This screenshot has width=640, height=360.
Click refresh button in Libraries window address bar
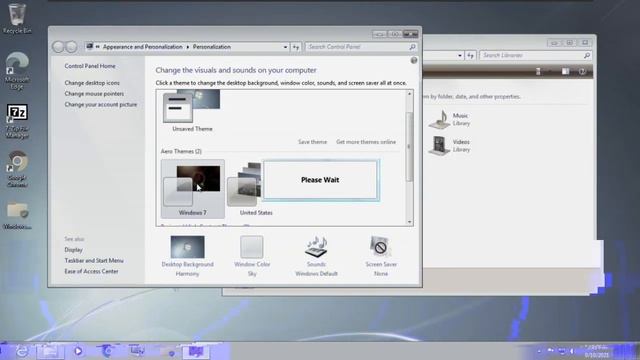(471, 55)
